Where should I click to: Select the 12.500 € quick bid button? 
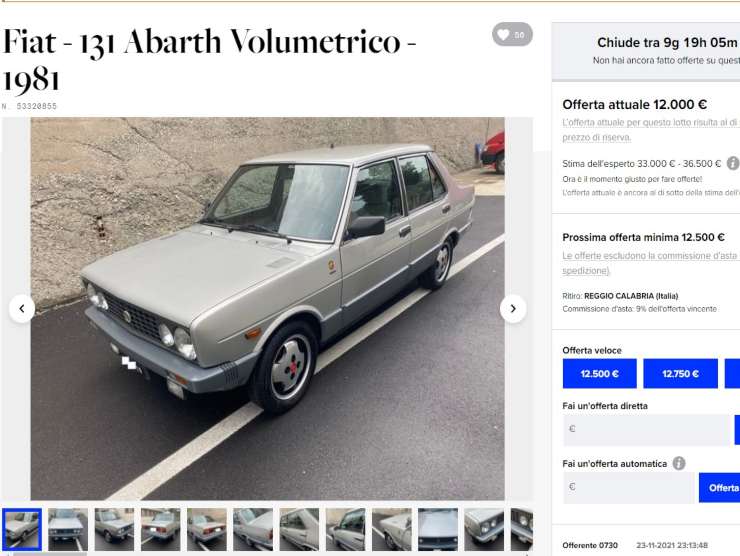point(599,374)
